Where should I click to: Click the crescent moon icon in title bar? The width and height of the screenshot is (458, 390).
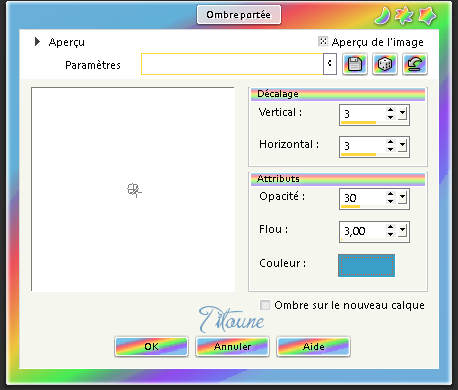383,16
